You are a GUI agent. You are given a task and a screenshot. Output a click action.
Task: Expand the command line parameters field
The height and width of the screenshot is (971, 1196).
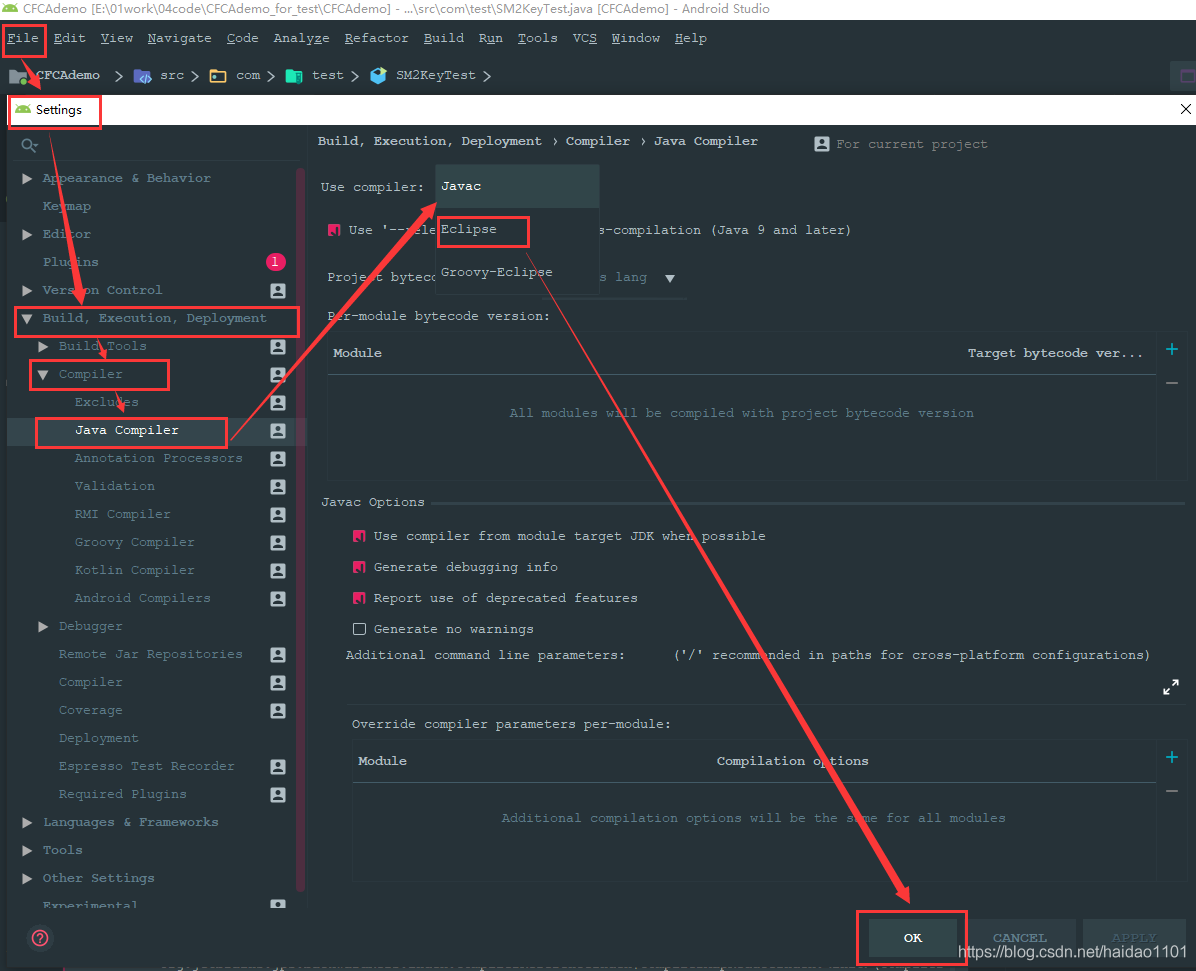(x=1171, y=687)
